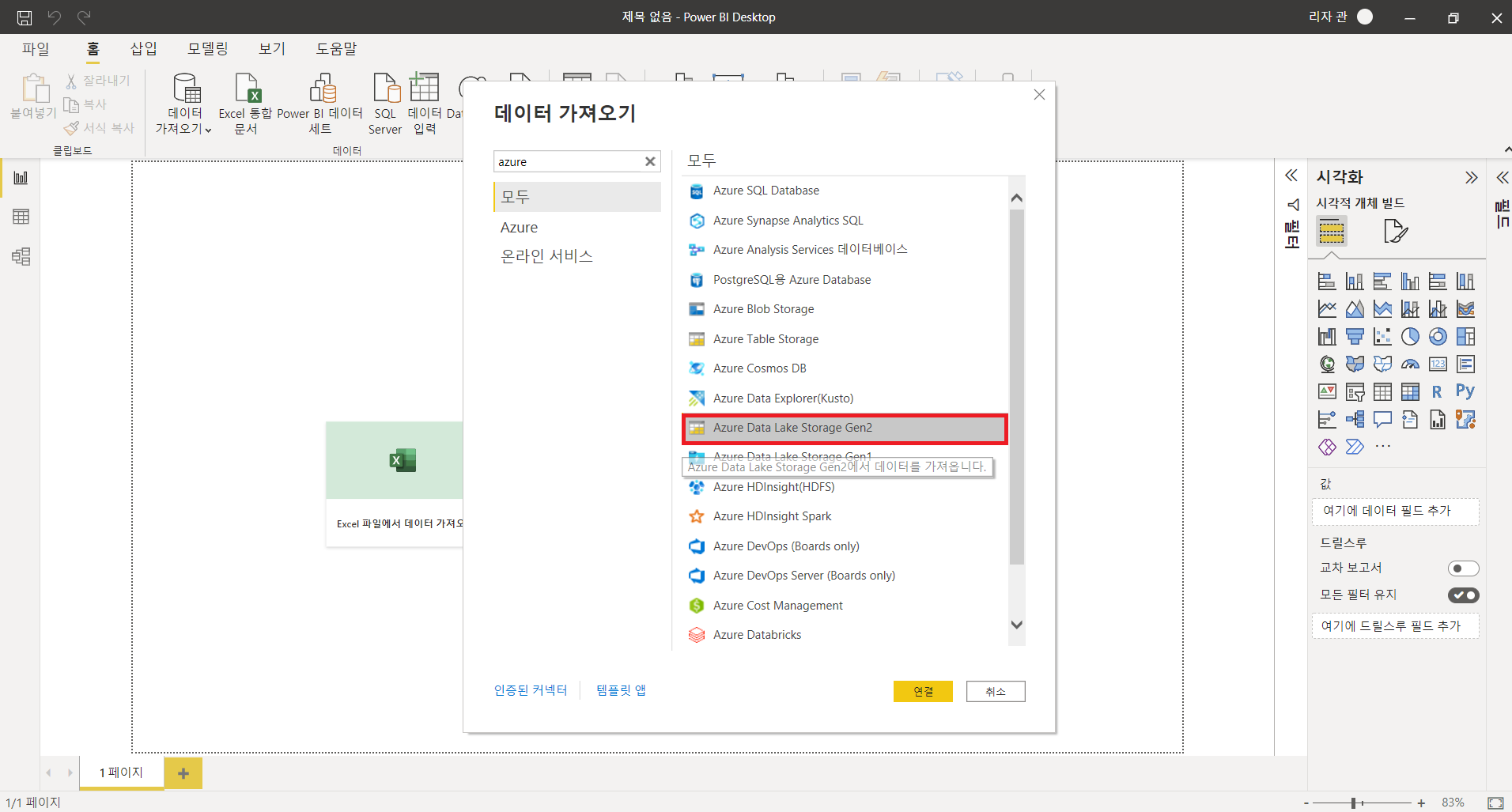Image resolution: width=1512 pixels, height=812 pixels.
Task: Open data table view in left sidebar
Action: [21, 217]
